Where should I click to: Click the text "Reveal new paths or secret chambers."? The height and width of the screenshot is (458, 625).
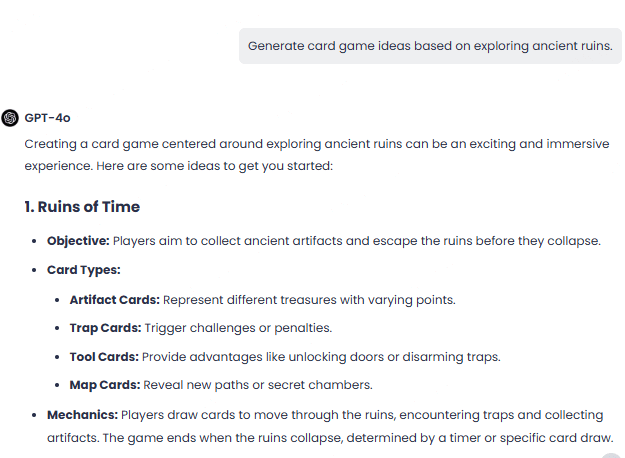click(x=258, y=385)
